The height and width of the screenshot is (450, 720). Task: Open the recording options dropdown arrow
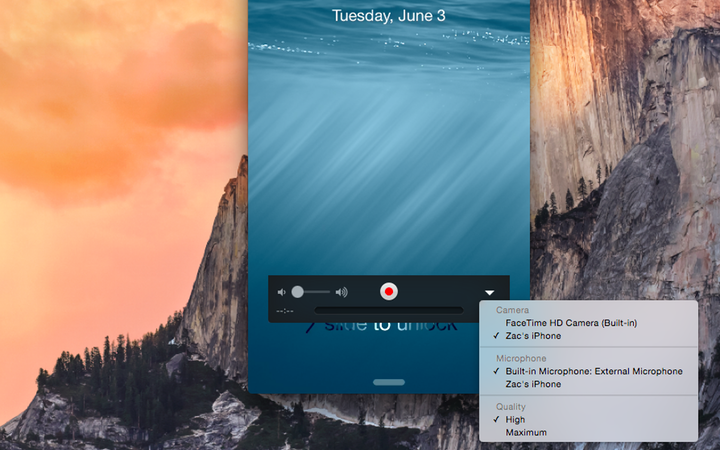(x=489, y=292)
